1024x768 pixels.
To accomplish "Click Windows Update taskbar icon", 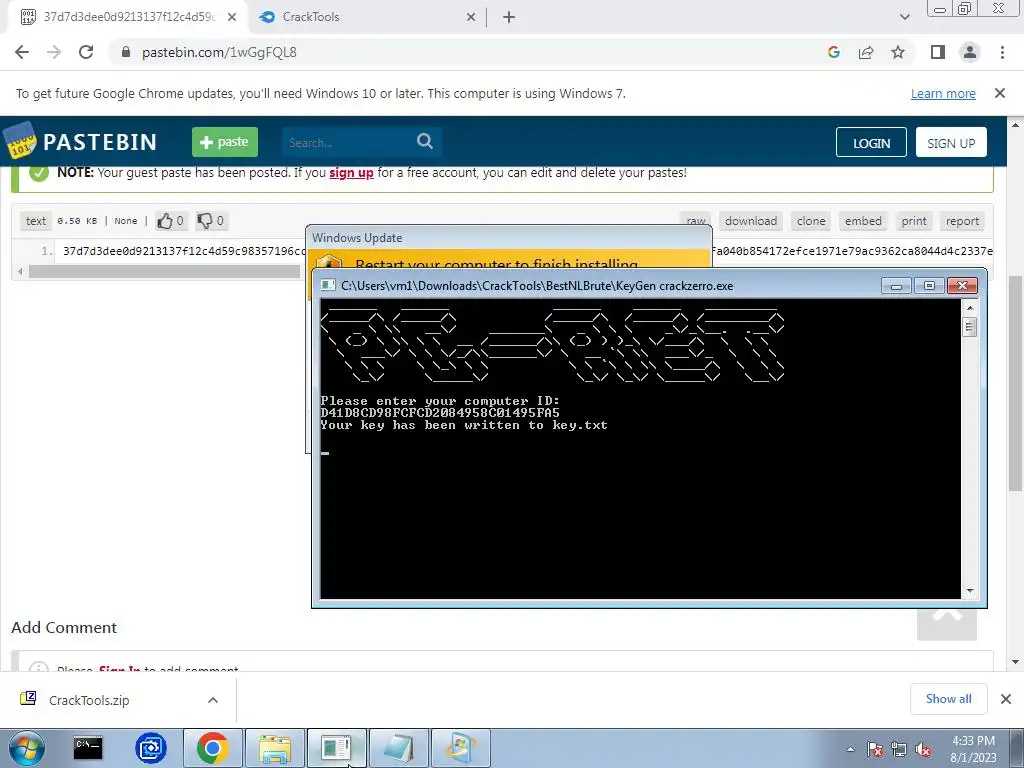I will coord(460,748).
